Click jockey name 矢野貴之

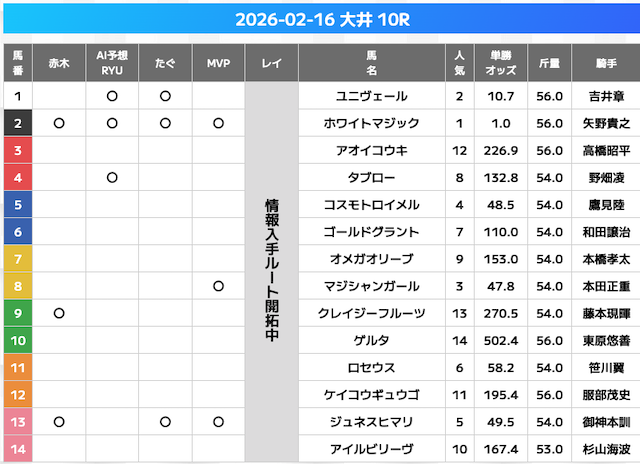pos(607,124)
